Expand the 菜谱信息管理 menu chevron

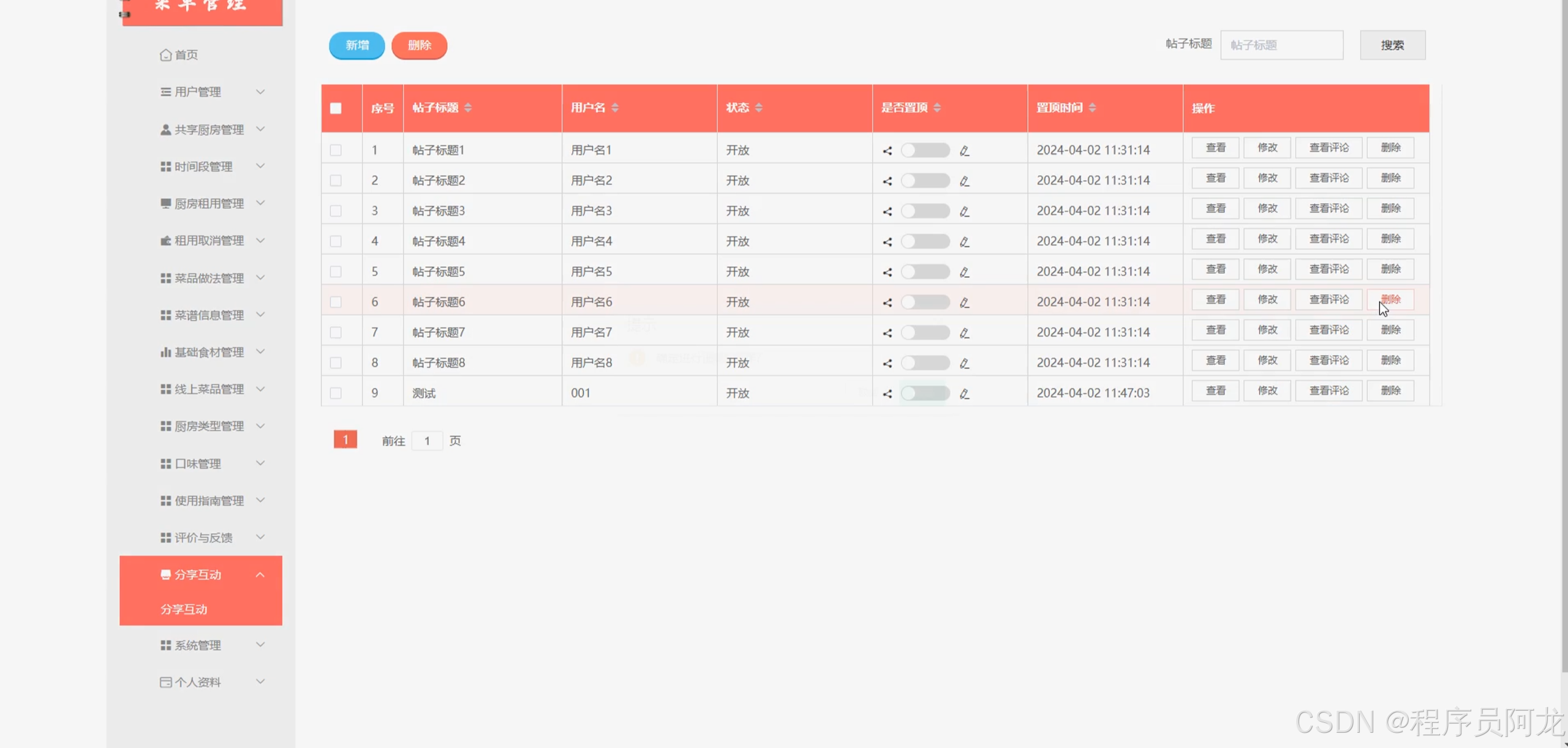(260, 315)
